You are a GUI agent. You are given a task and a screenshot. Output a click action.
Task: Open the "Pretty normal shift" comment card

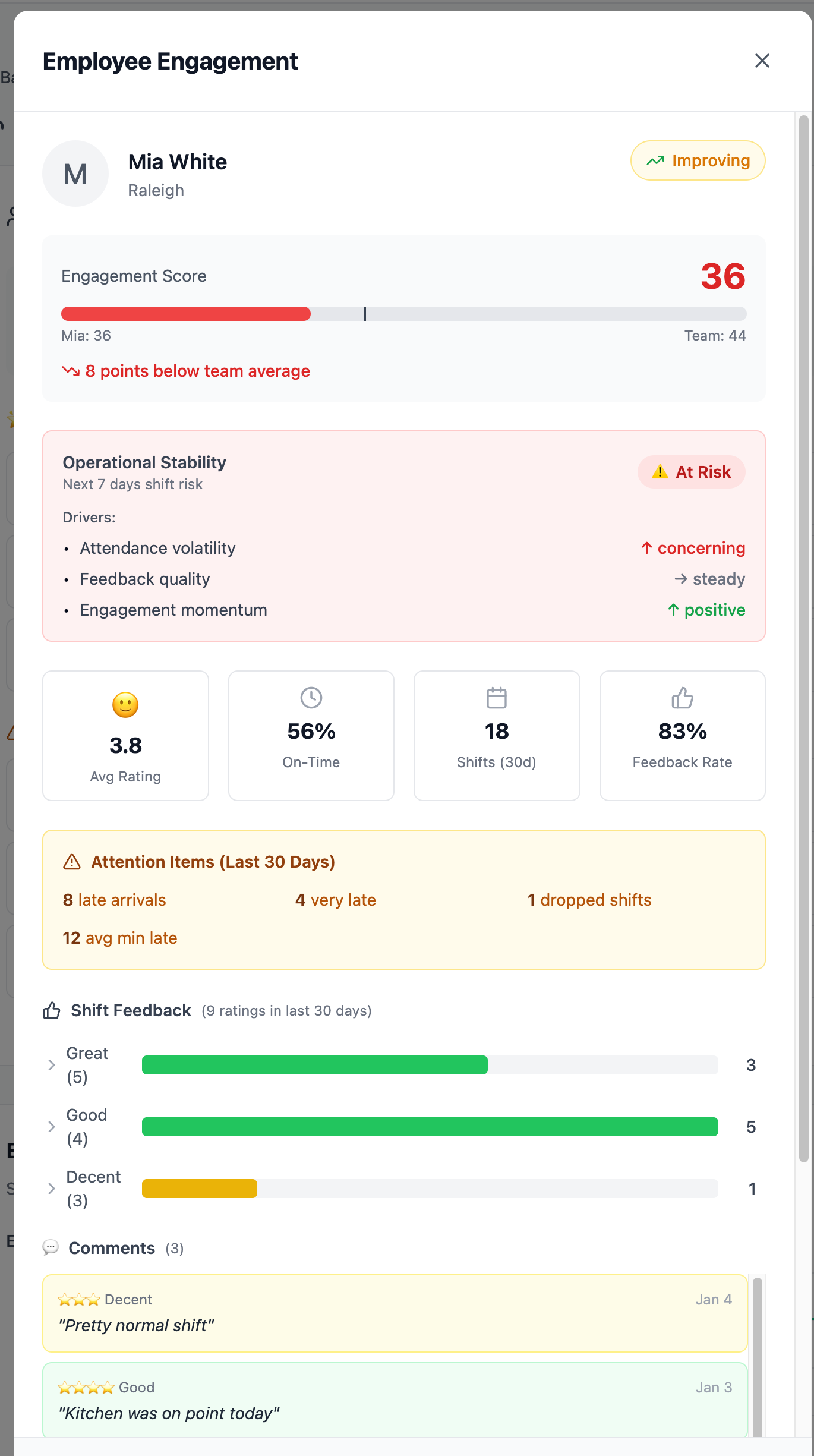(x=395, y=1313)
